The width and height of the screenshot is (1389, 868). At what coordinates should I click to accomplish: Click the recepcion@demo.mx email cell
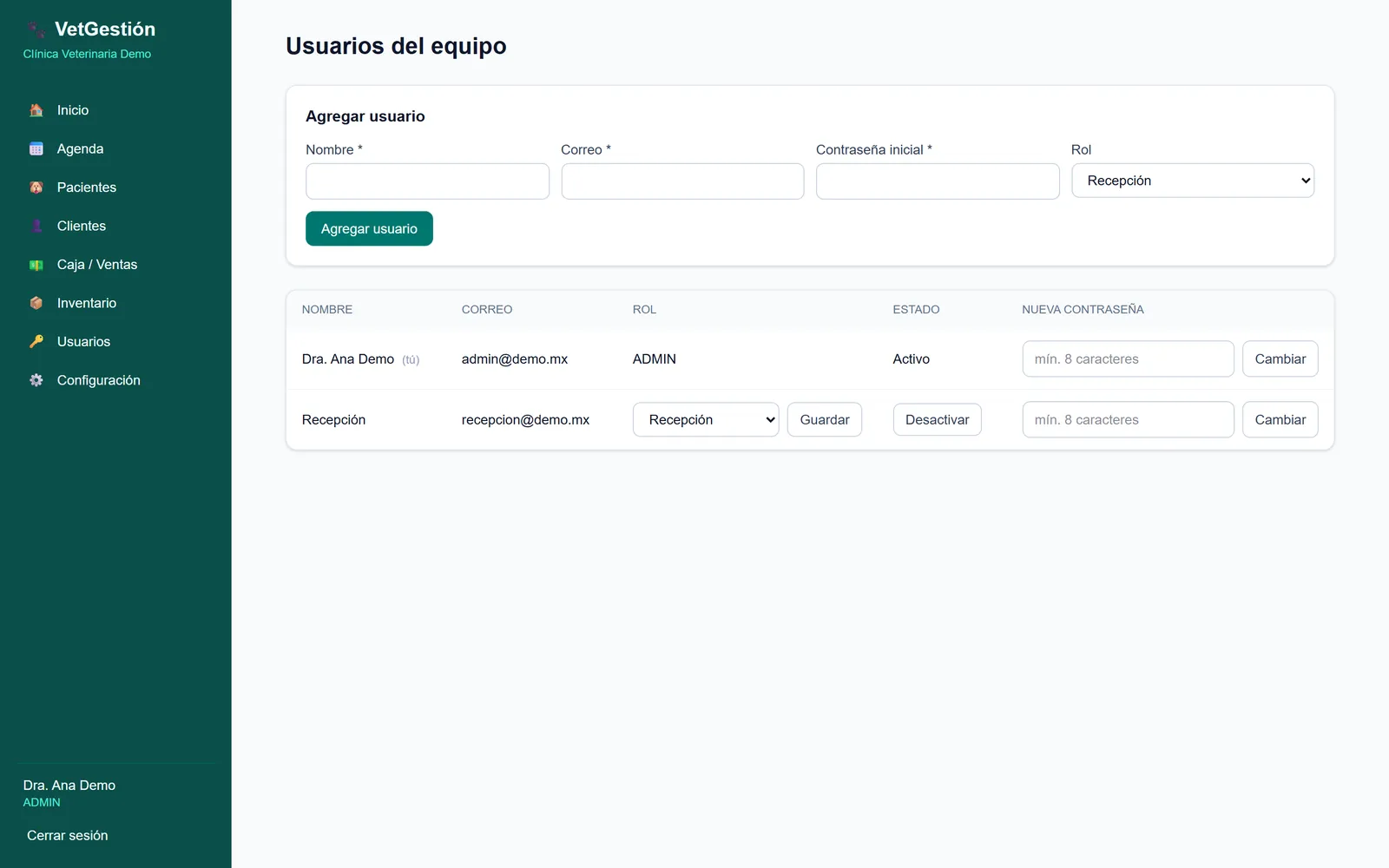pyautogui.click(x=525, y=419)
